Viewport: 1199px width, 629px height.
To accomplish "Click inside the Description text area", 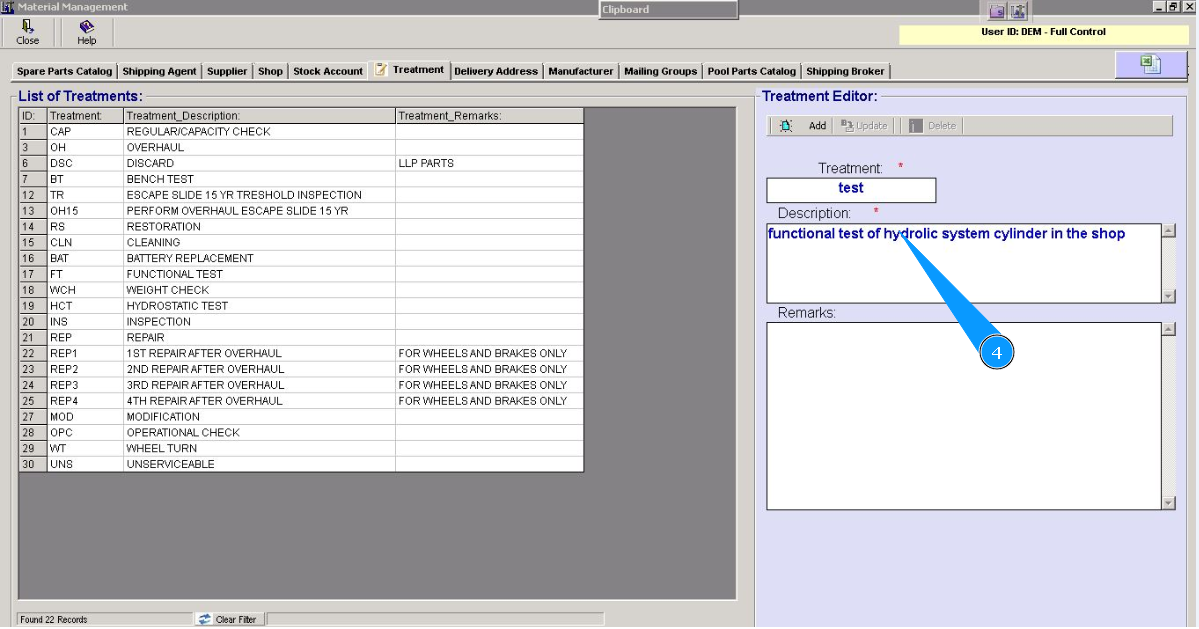I will (x=963, y=263).
